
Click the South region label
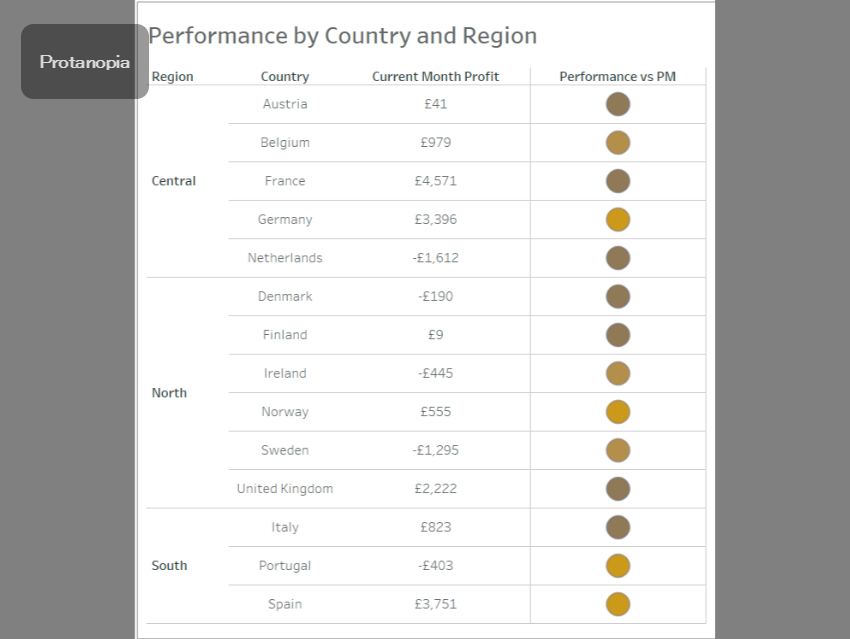(169, 566)
